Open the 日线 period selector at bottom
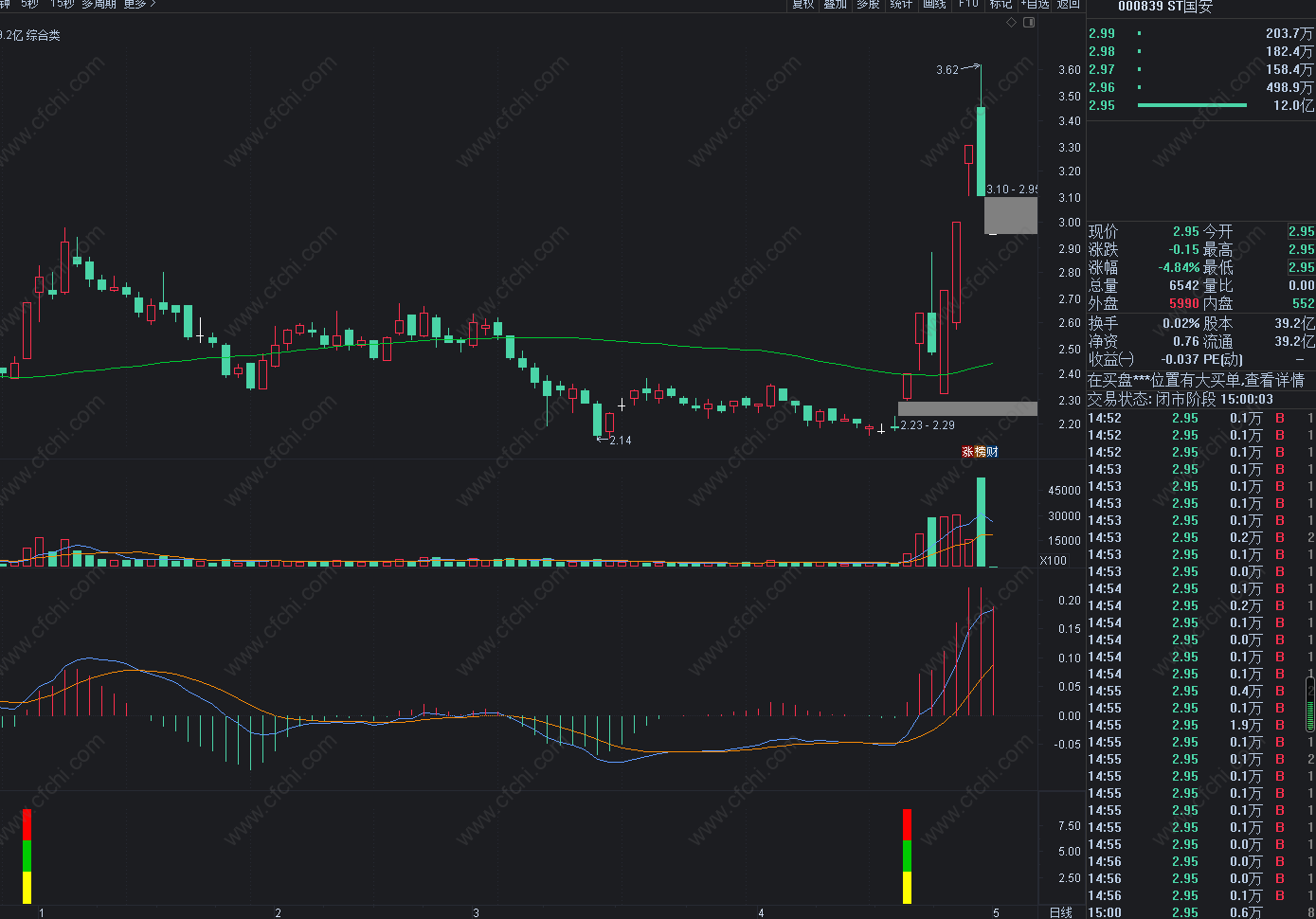Screen dimensions: 1316x919 pyautogui.click(x=1061, y=912)
